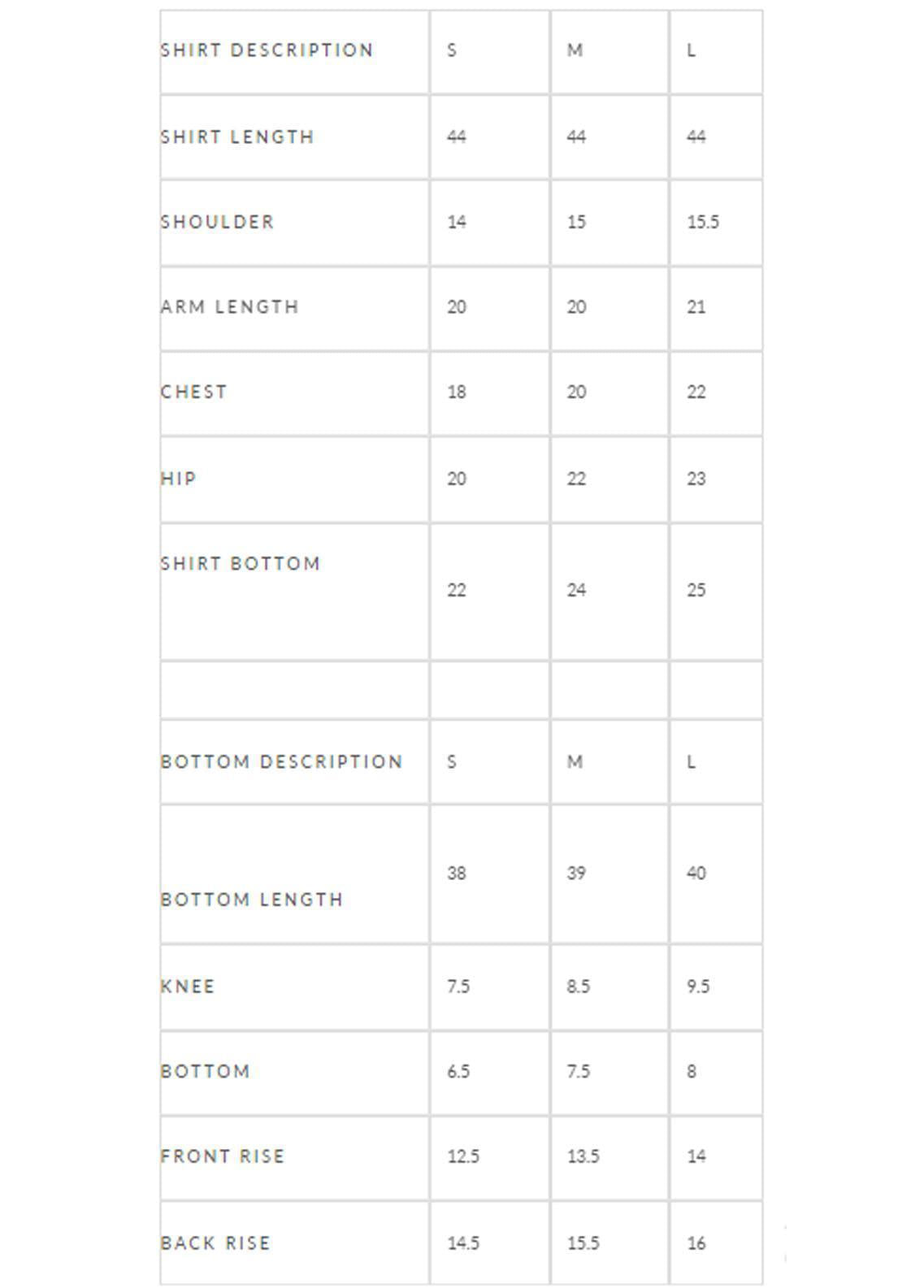Select the arm length value 21
This screenshot has height=1288, width=924.
click(x=696, y=307)
